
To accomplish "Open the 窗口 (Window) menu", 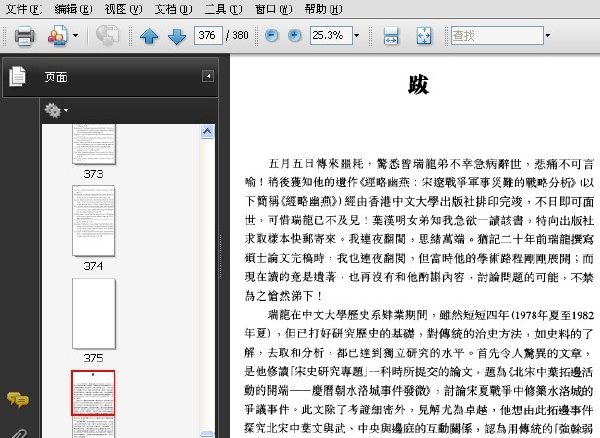I will pos(273,9).
